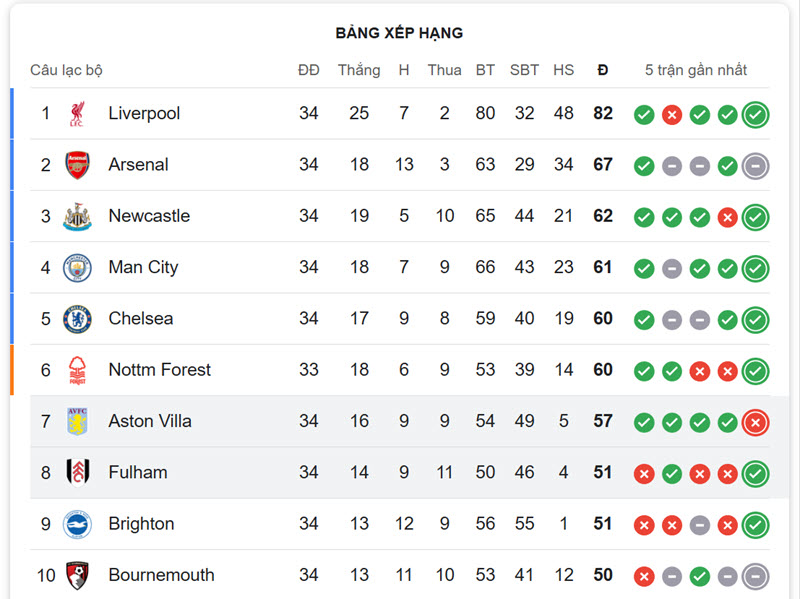
Task: Click the Arsenal club crest
Action: click(x=78, y=165)
